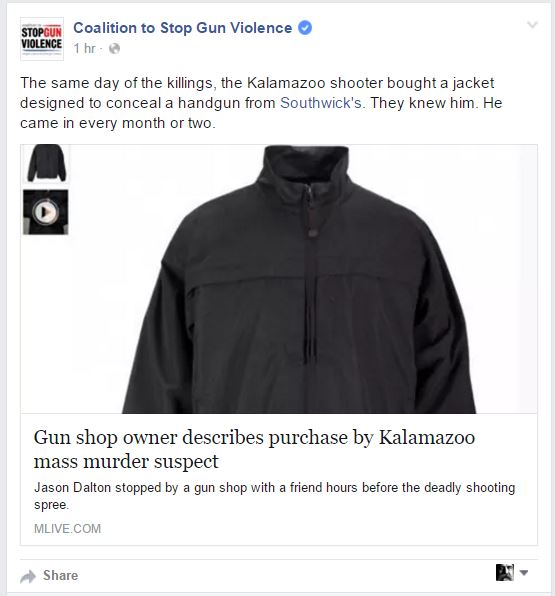
Task: Expand the post options chevron
Action: (532, 25)
